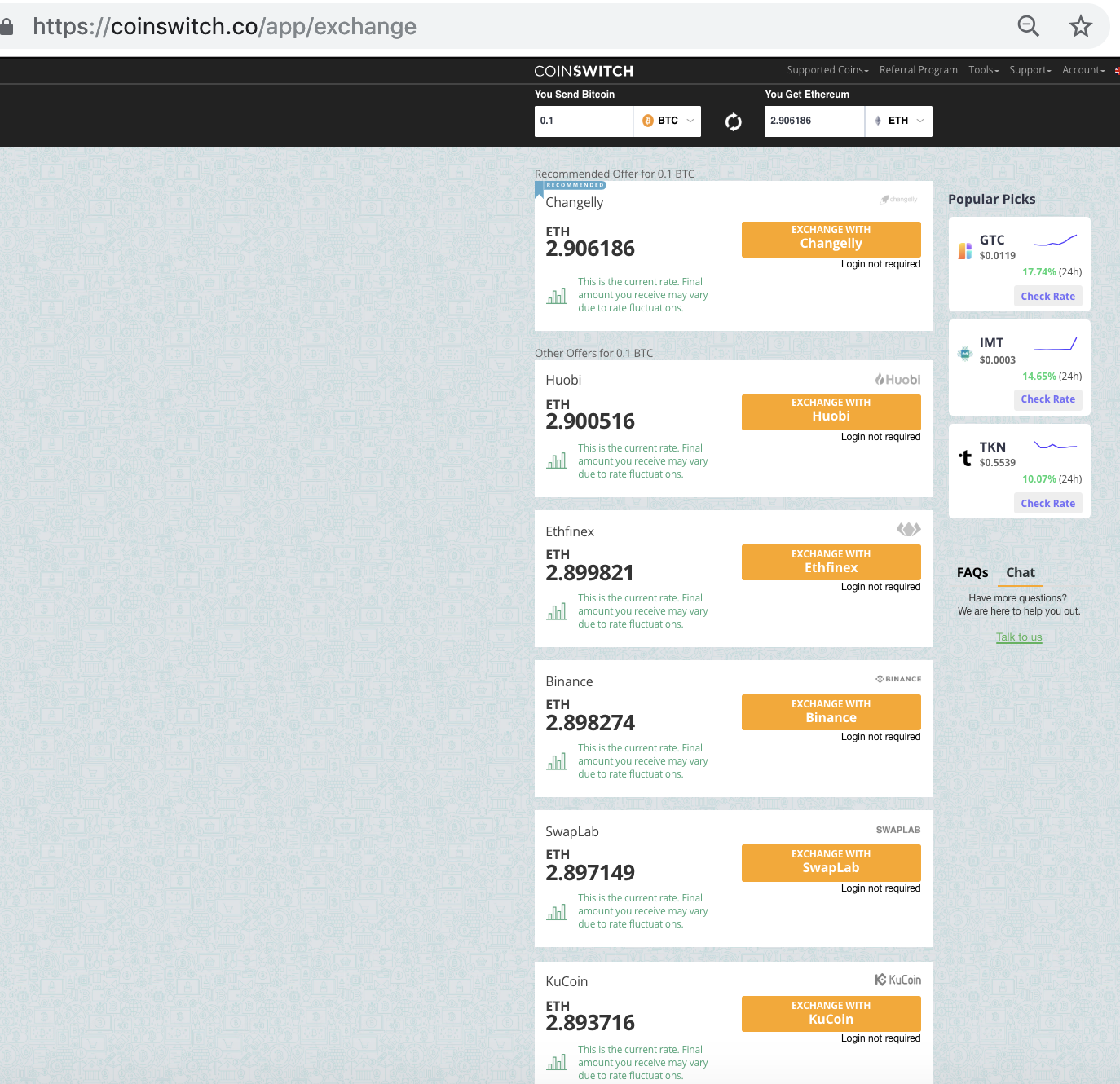Click Exchange with Ethfinex button
Image resolution: width=1120 pixels, height=1084 pixels.
point(831,562)
